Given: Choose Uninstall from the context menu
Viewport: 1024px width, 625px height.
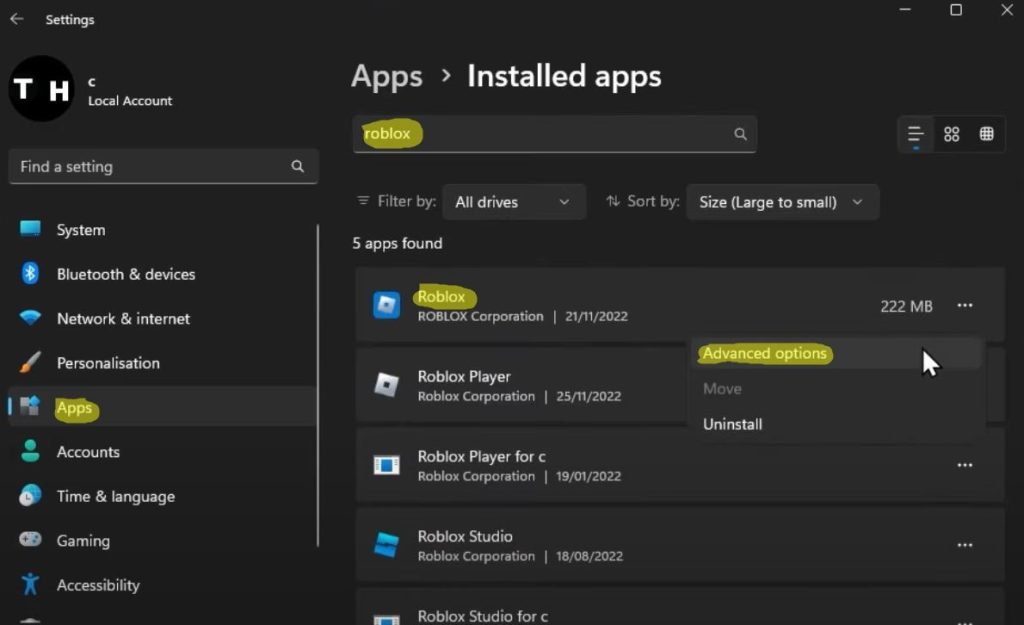Looking at the screenshot, I should click(x=733, y=424).
